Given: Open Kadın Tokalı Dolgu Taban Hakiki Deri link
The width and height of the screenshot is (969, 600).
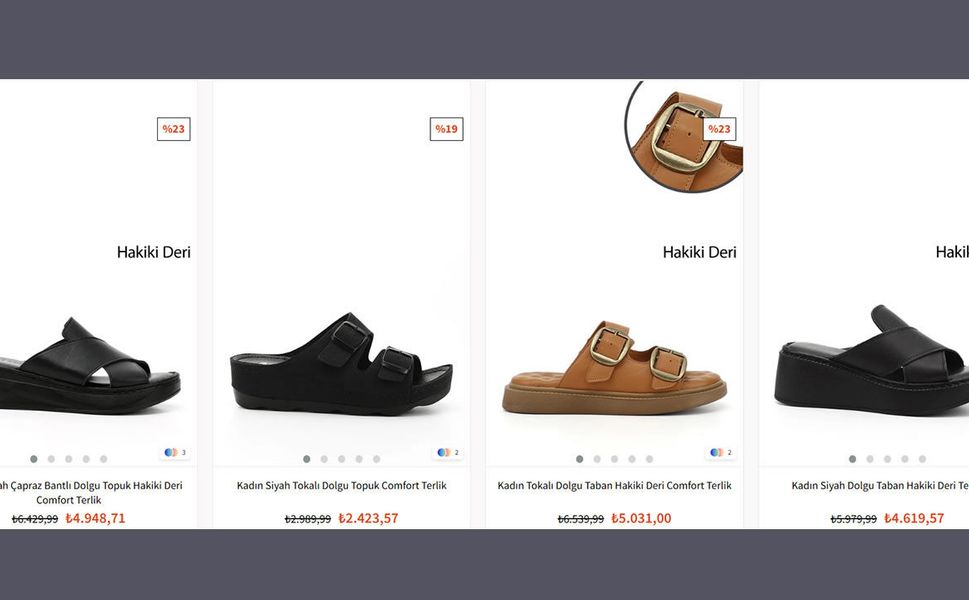Looking at the screenshot, I should 614,486.
